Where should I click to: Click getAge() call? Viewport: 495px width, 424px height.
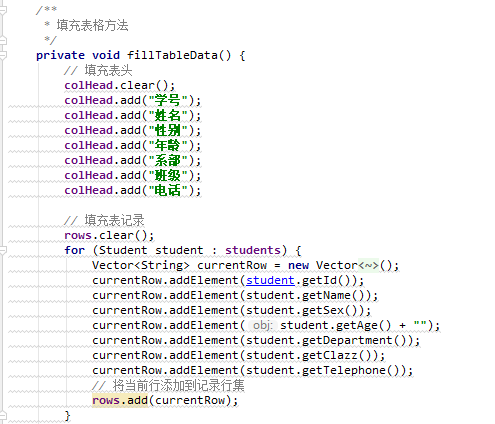click(363, 325)
